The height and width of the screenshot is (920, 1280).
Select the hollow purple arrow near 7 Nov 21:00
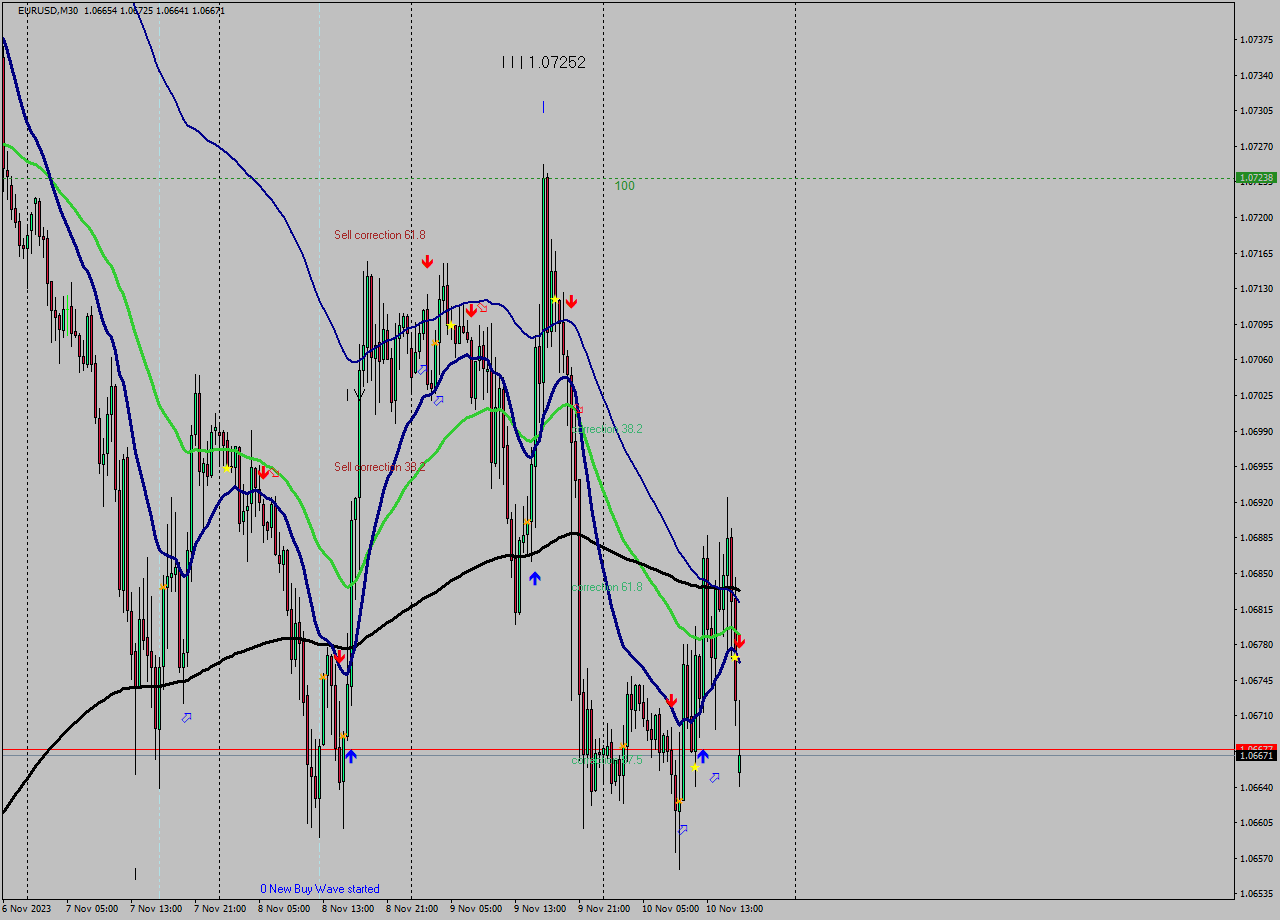pos(186,718)
